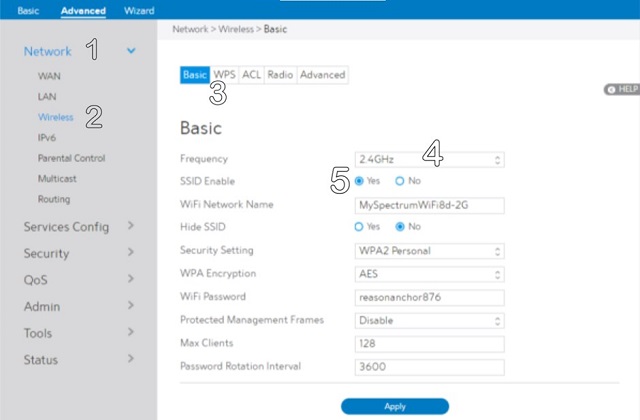640x420 pixels.
Task: Click the Apply button
Action: [394, 407]
